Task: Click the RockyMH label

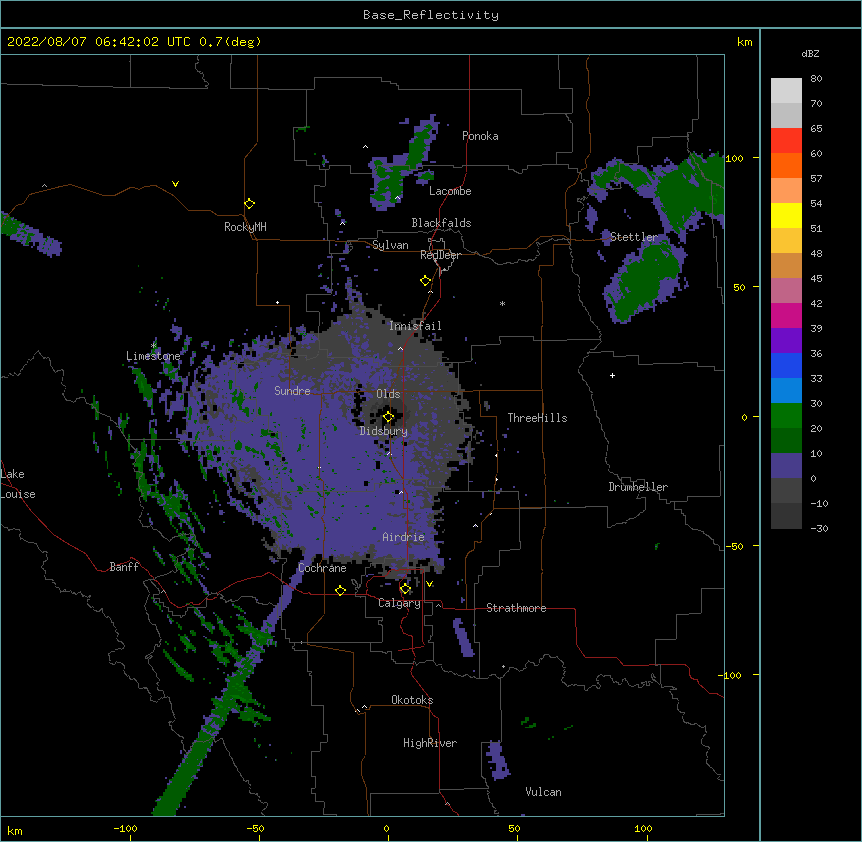Action: [245, 227]
